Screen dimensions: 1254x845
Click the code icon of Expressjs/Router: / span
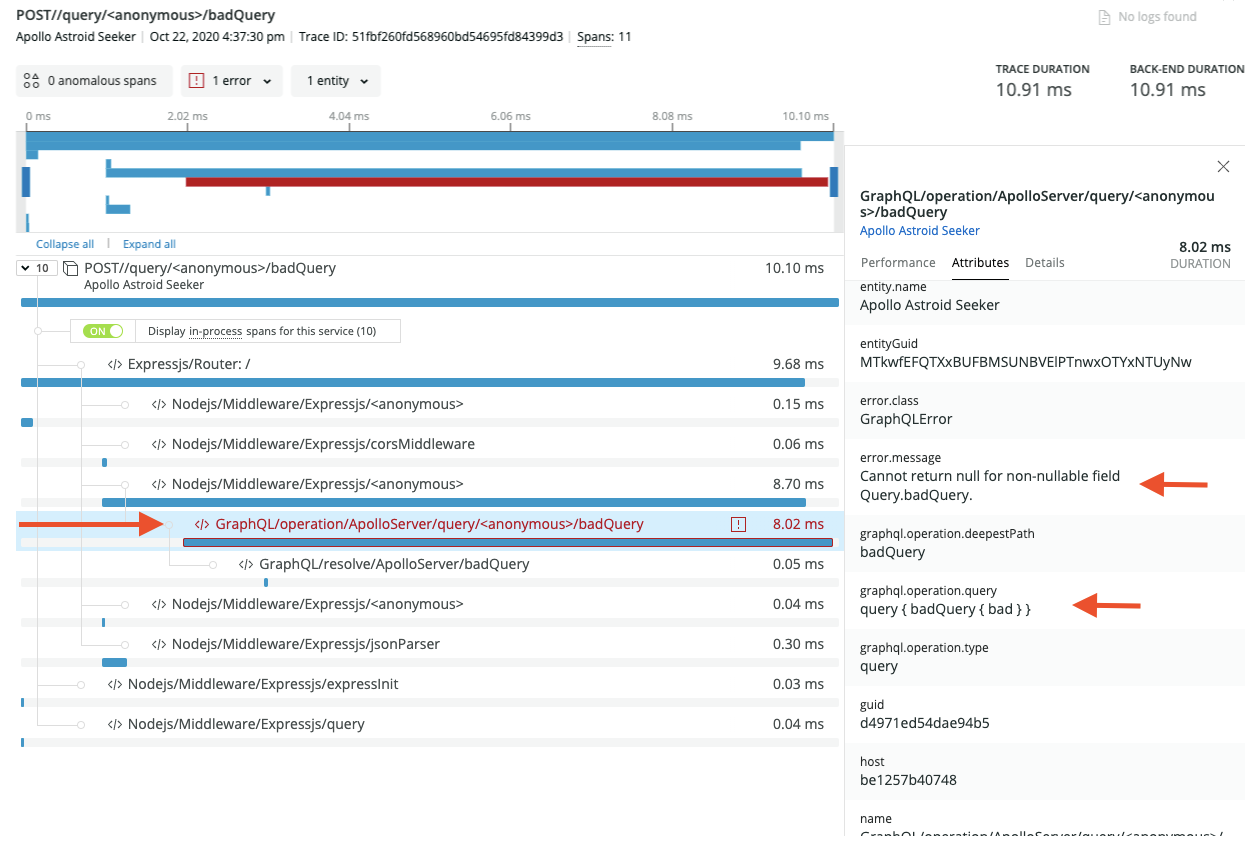point(115,364)
